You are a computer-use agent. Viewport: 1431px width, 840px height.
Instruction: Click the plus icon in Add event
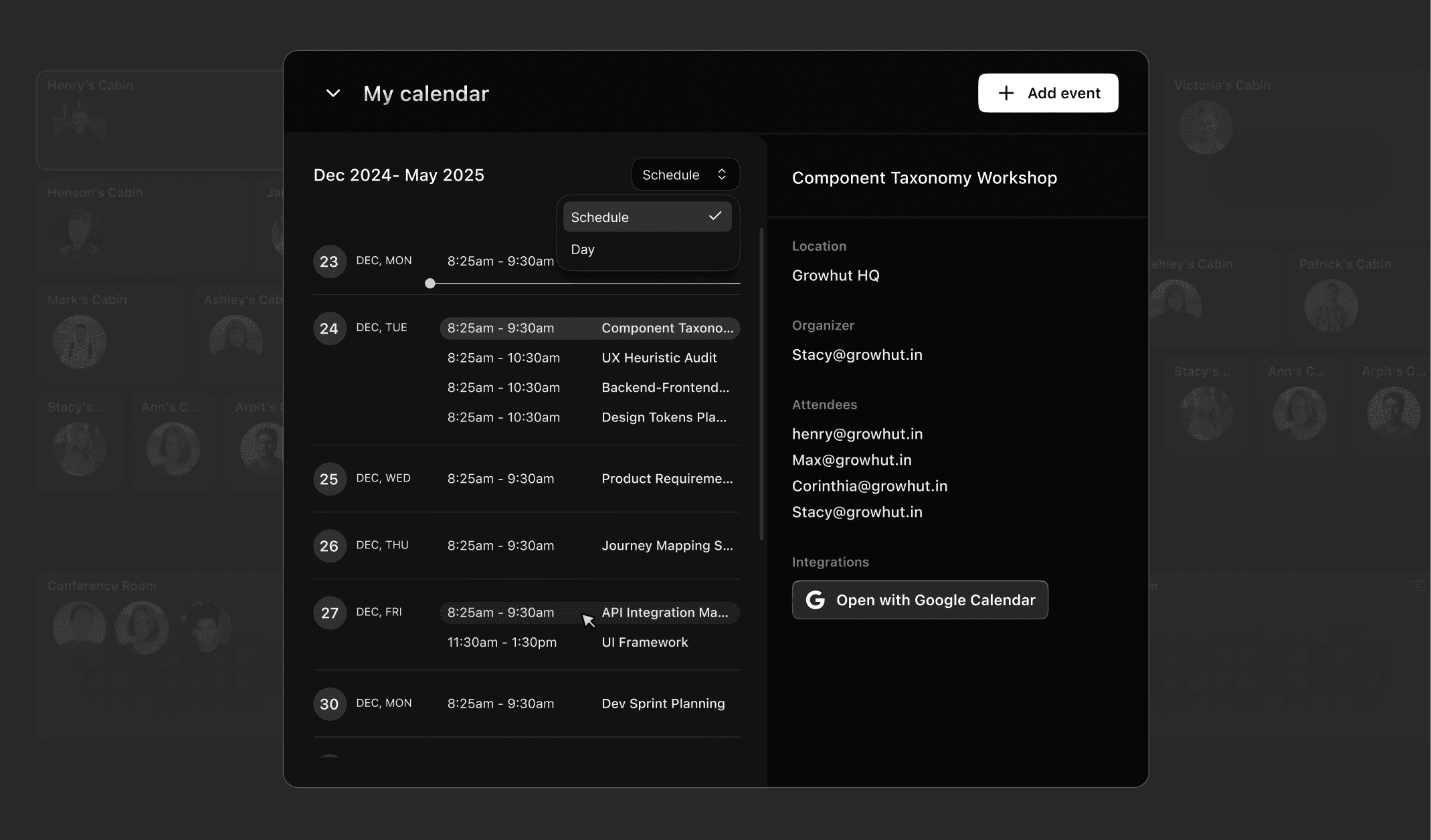[x=1006, y=93]
